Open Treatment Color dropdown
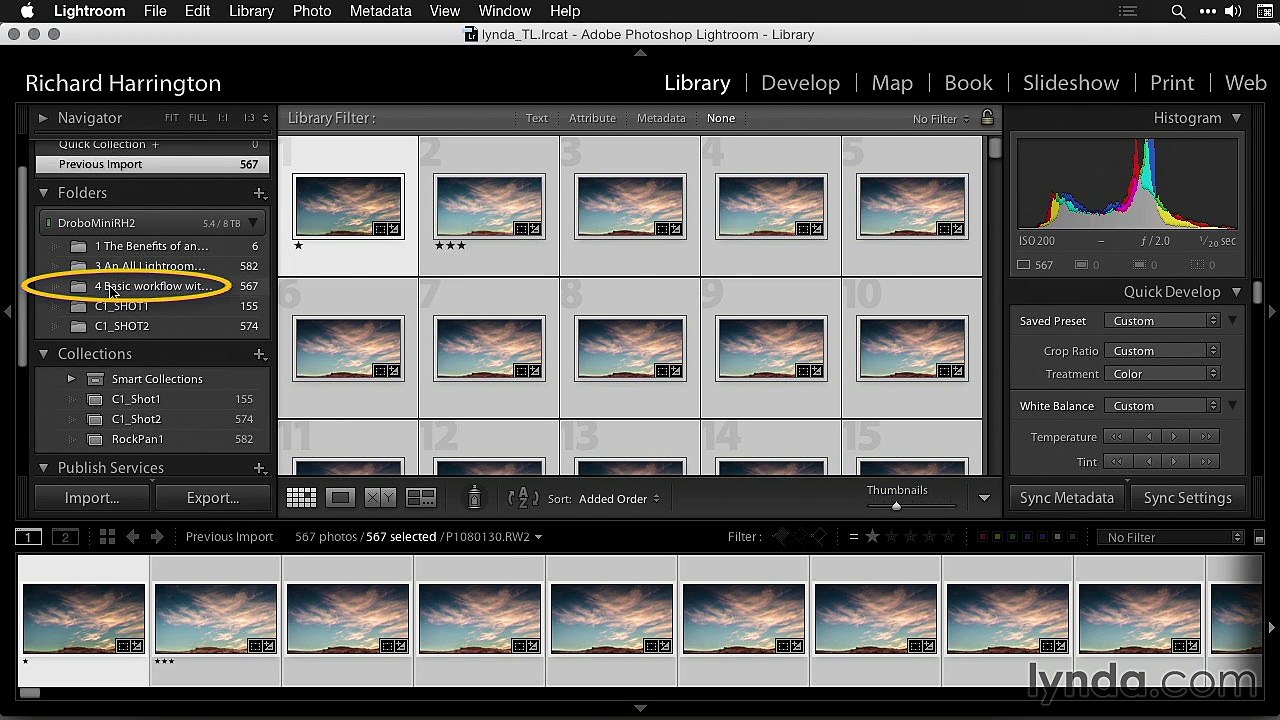Screen dimensions: 1280x720 (1162, 374)
